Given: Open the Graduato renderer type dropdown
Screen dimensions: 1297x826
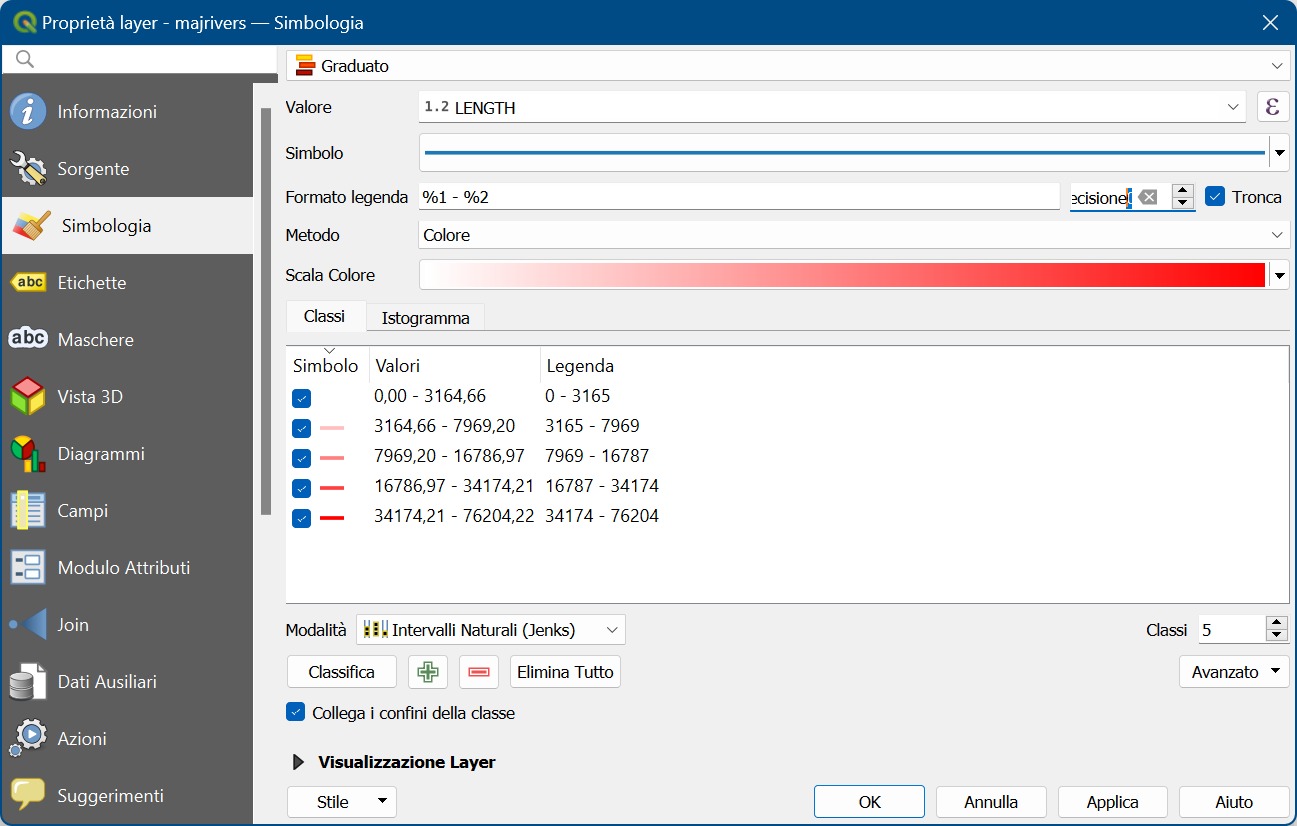Looking at the screenshot, I should pos(788,66).
